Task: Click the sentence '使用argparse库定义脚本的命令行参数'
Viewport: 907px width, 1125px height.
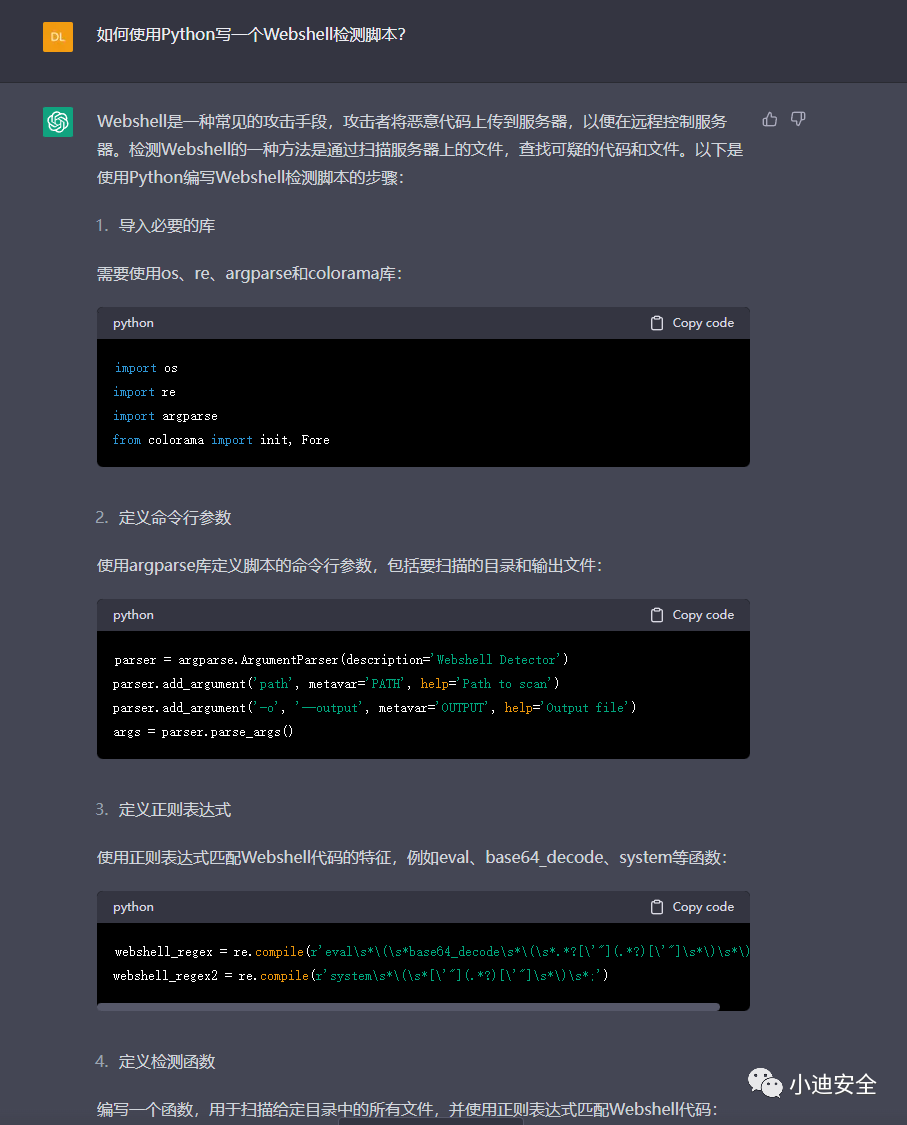Action: (349, 566)
